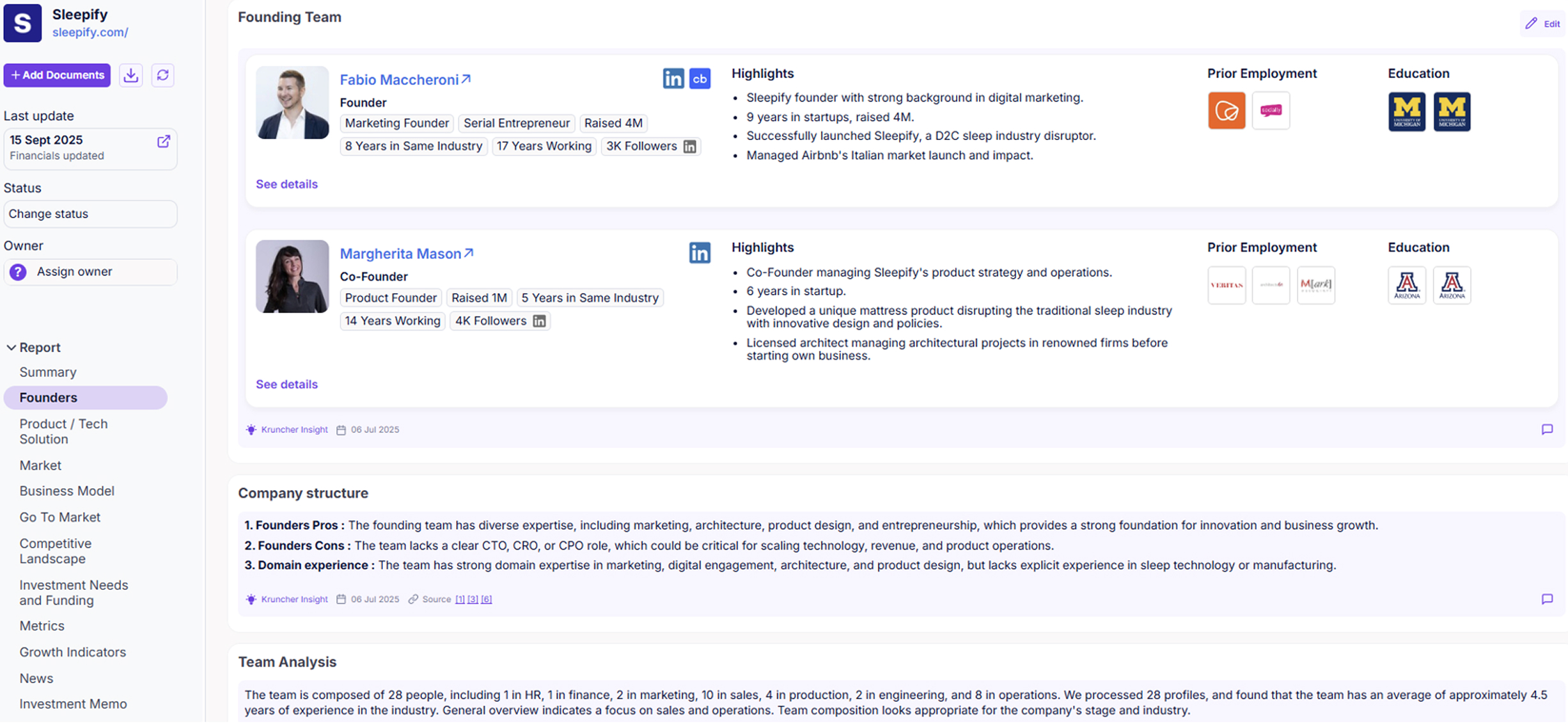Click comment icon in Founding Team section

[1547, 429]
